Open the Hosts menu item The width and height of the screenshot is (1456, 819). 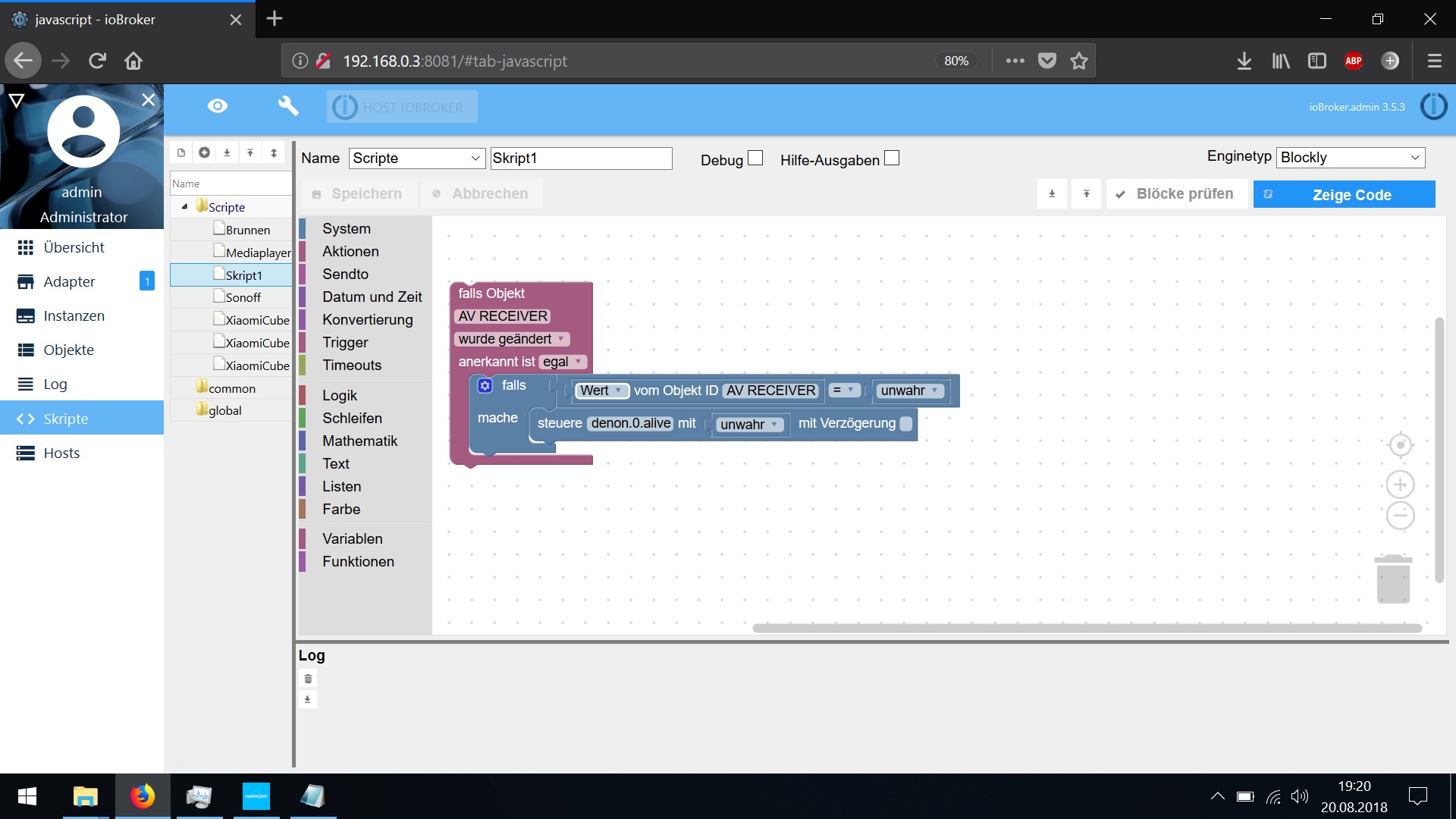pos(82,453)
